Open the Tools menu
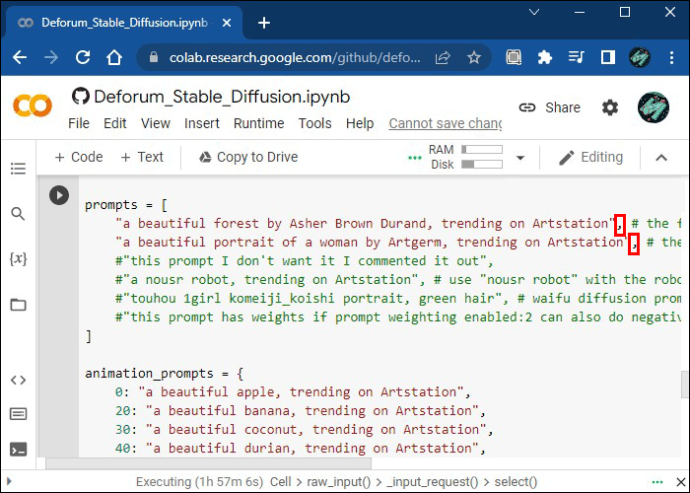 (x=315, y=123)
